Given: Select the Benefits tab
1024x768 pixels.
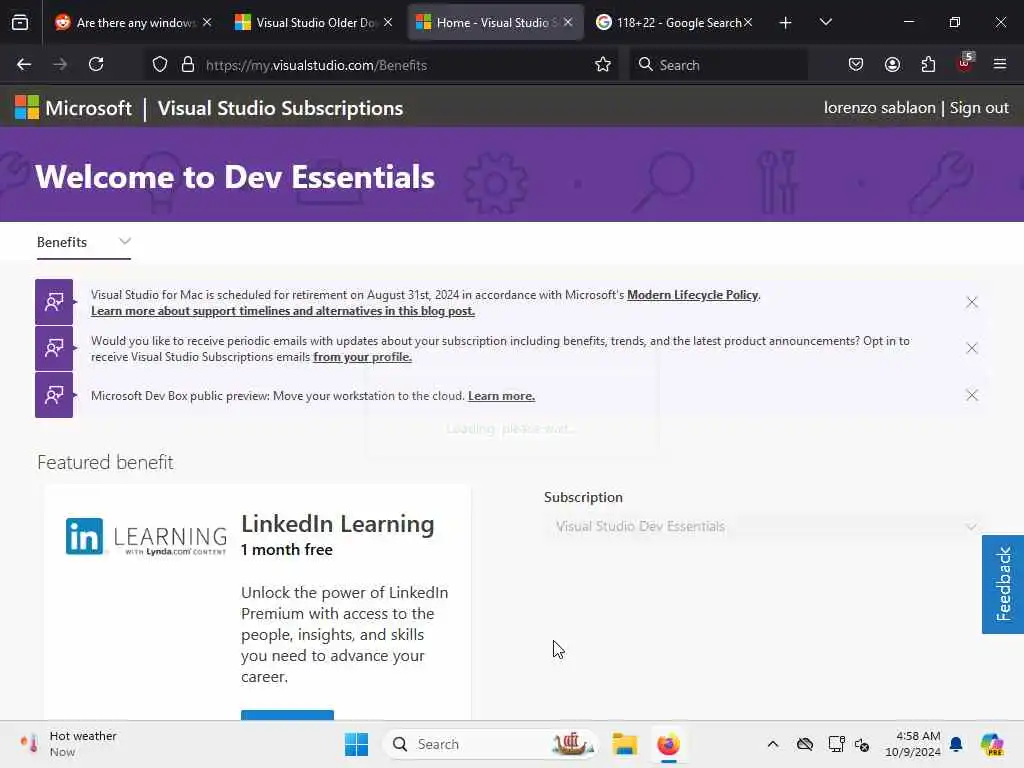Looking at the screenshot, I should pyautogui.click(x=62, y=242).
